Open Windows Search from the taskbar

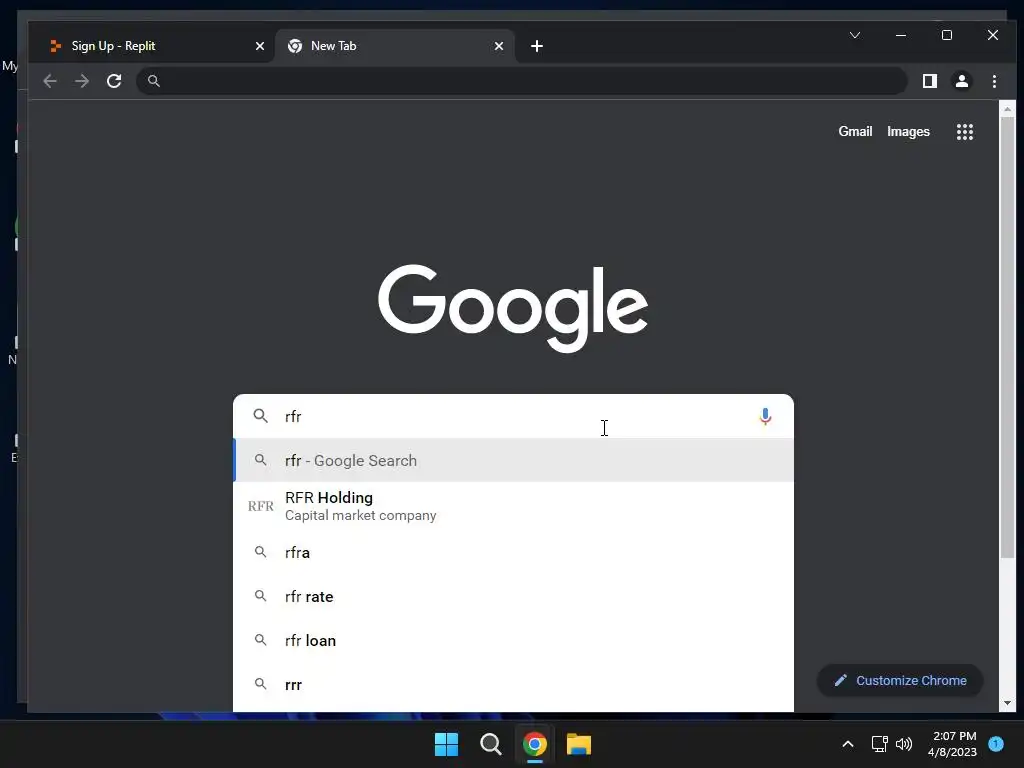point(490,744)
